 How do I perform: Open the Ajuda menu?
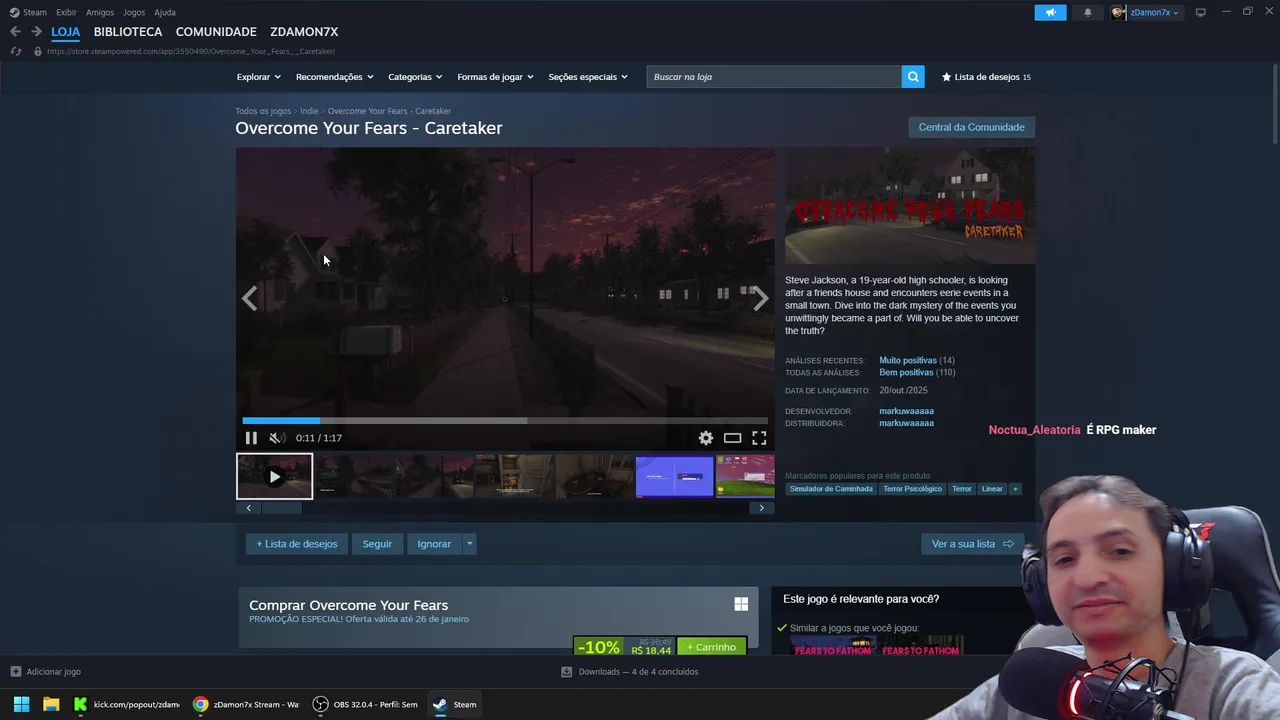pos(165,12)
